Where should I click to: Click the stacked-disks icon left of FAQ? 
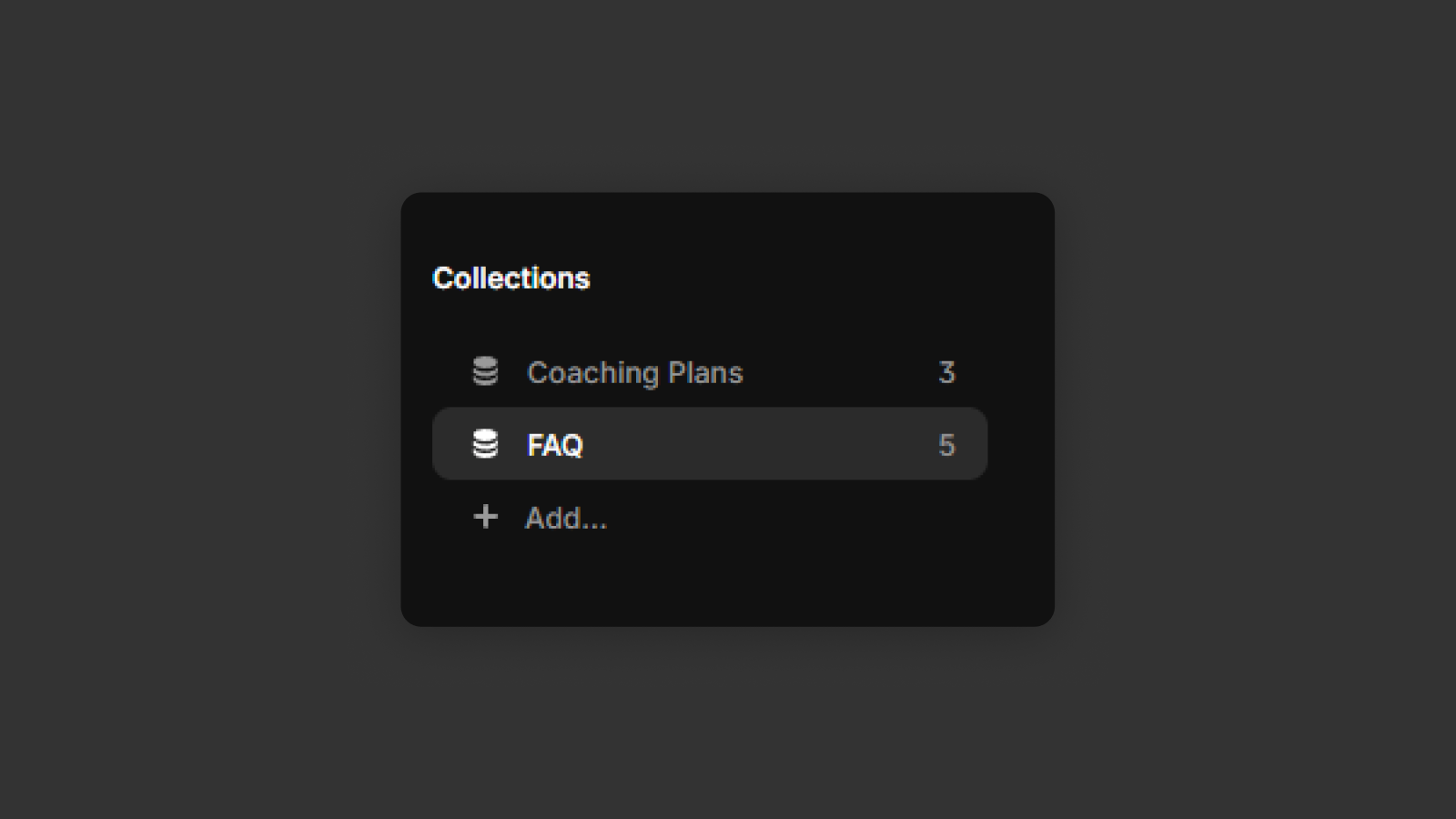[485, 444]
